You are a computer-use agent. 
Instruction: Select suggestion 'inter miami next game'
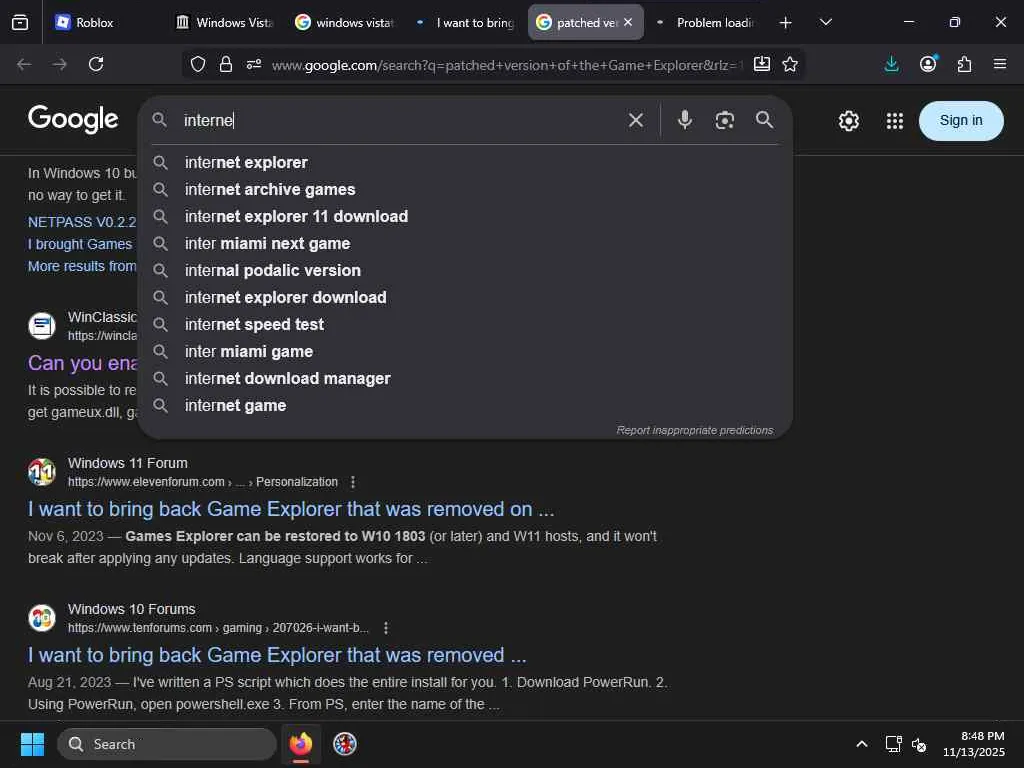coord(465,244)
